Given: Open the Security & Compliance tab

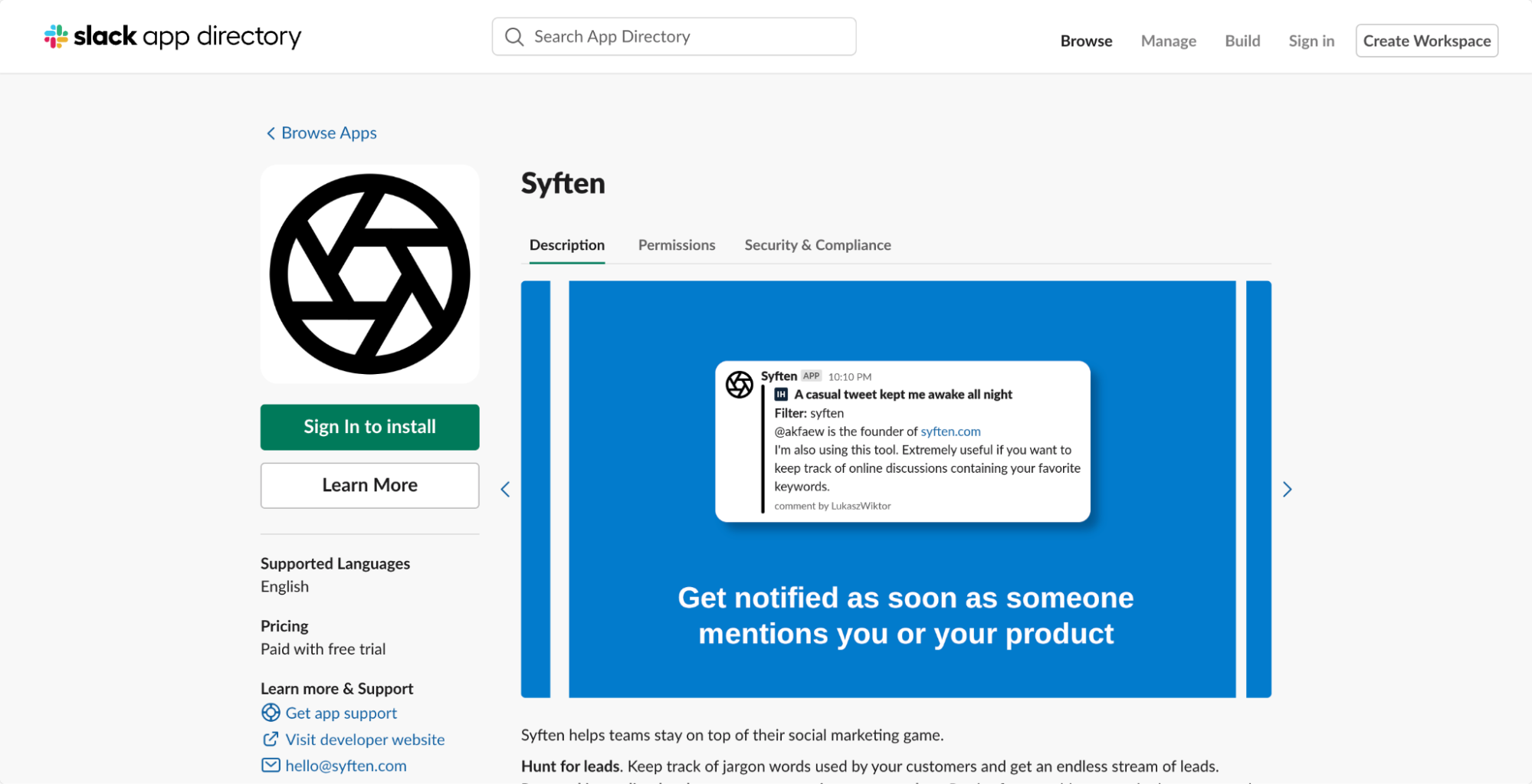Looking at the screenshot, I should (818, 245).
